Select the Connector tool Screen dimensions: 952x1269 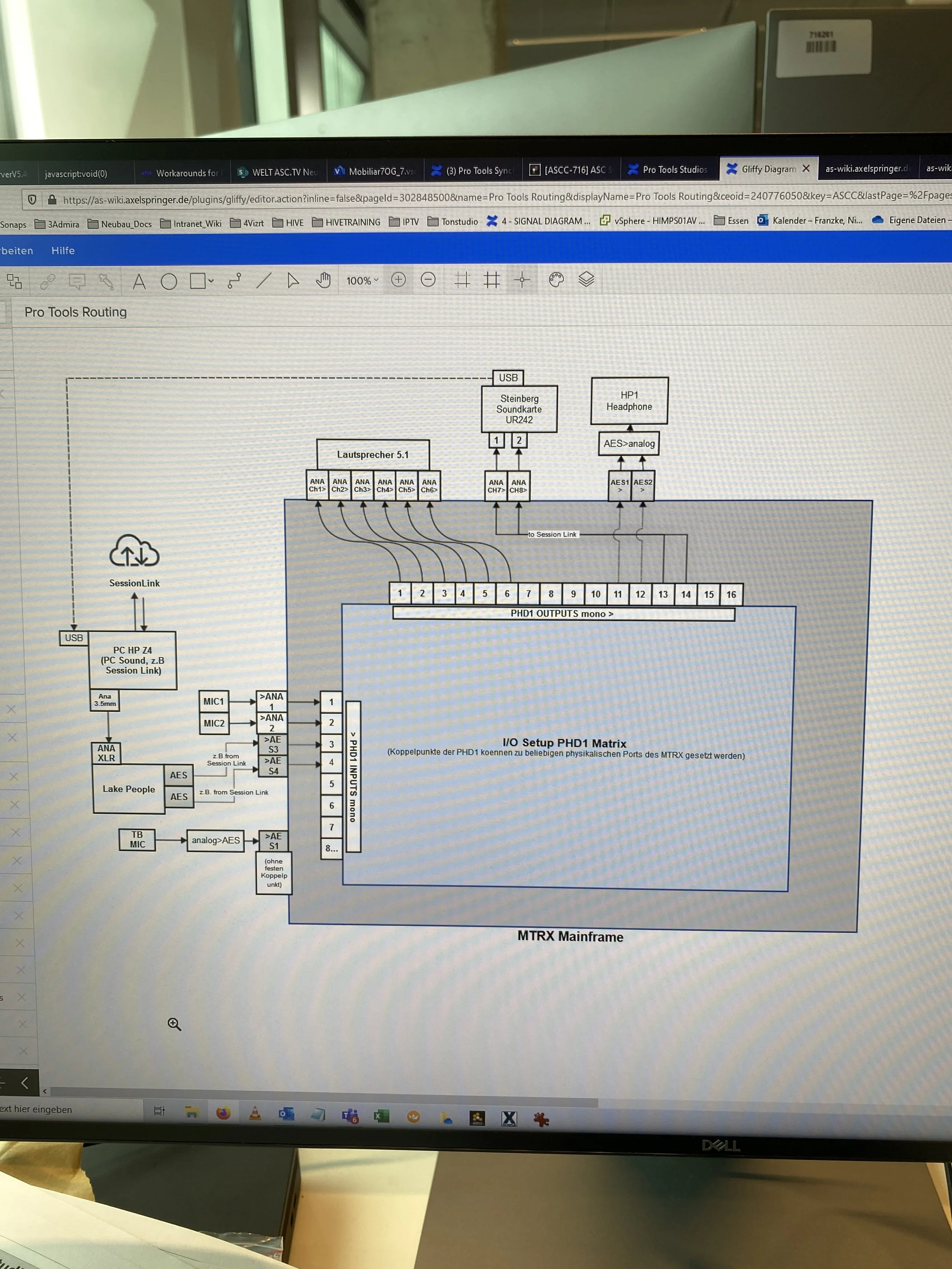coord(234,281)
